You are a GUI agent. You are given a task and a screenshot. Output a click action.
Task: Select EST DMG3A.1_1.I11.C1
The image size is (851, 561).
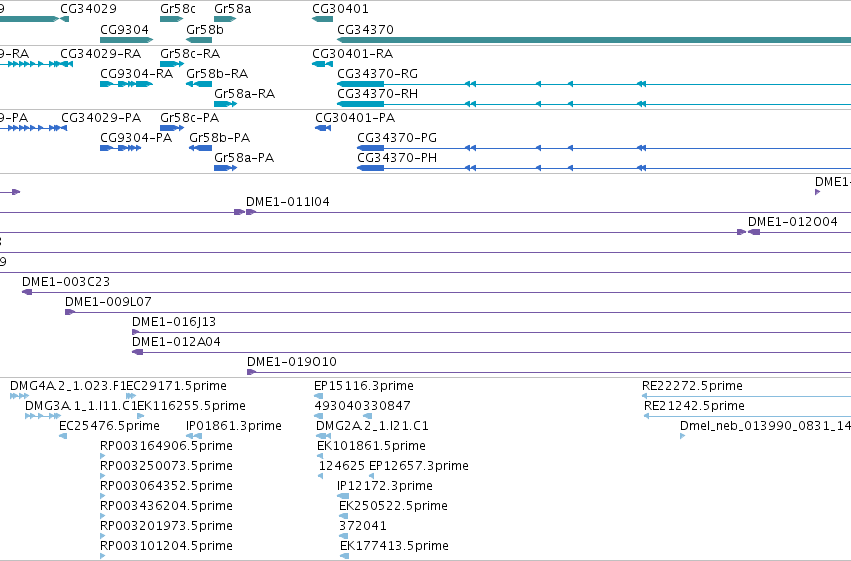(x=81, y=406)
